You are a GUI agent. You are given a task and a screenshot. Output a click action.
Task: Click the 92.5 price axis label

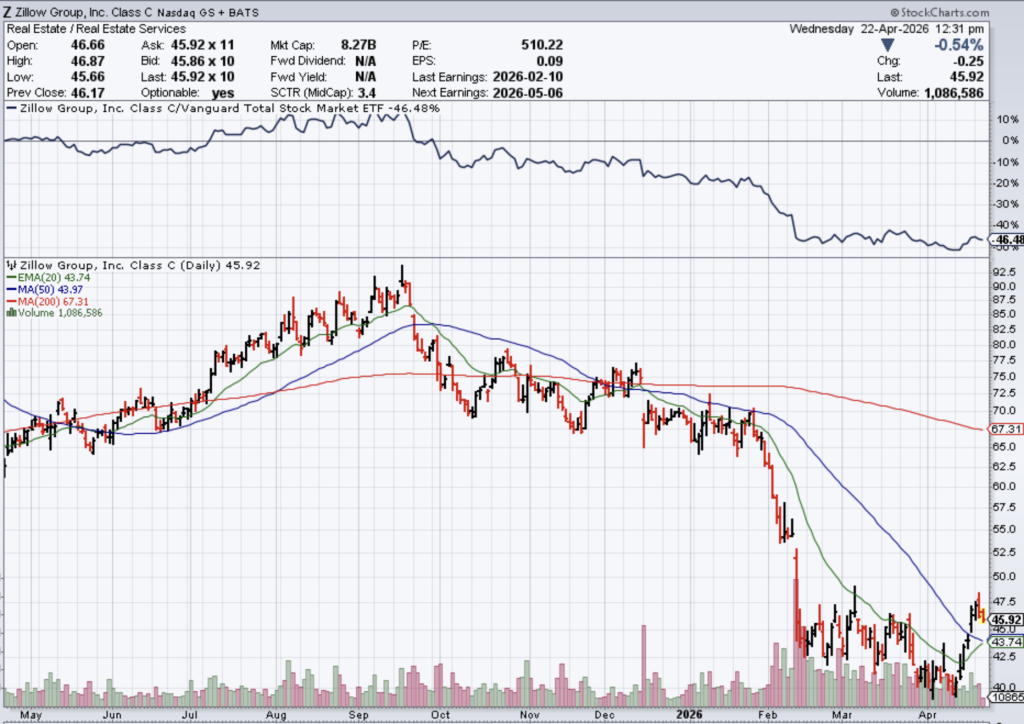(1004, 272)
